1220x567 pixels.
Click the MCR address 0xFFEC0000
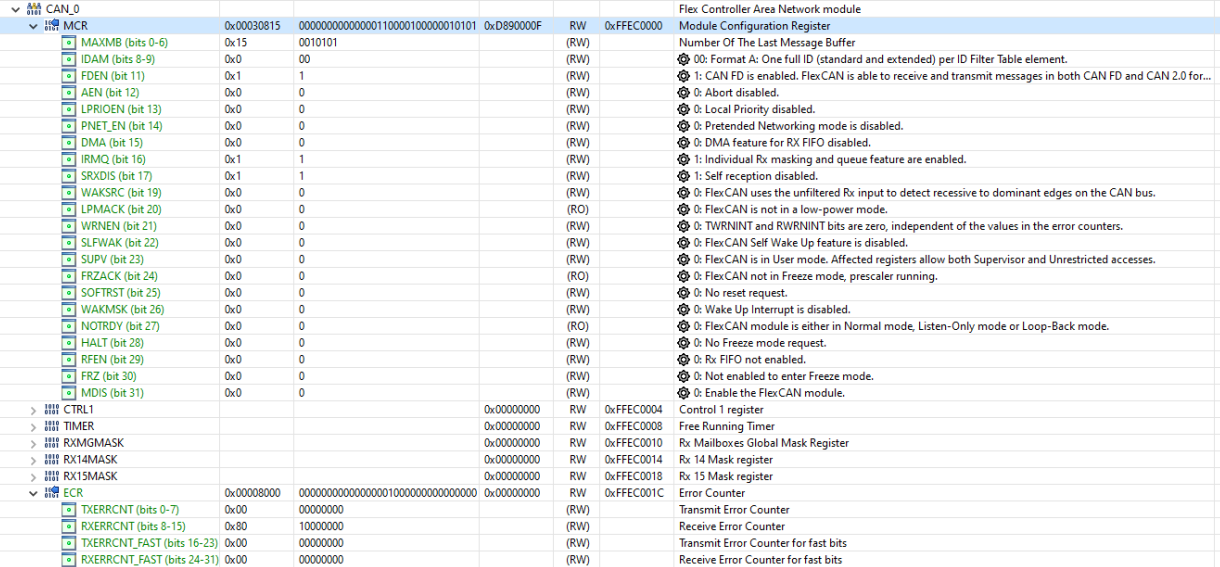[x=633, y=26]
